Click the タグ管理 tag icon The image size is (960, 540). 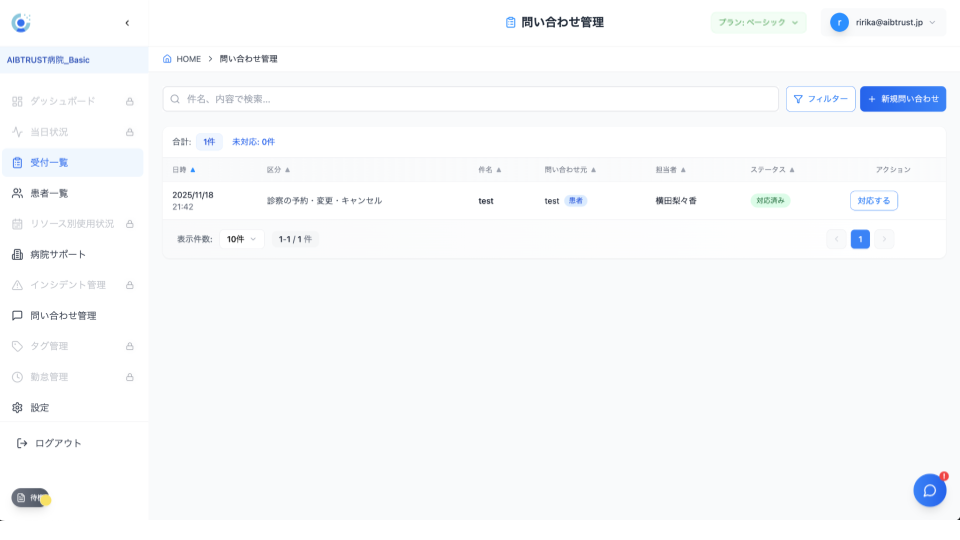(x=17, y=346)
